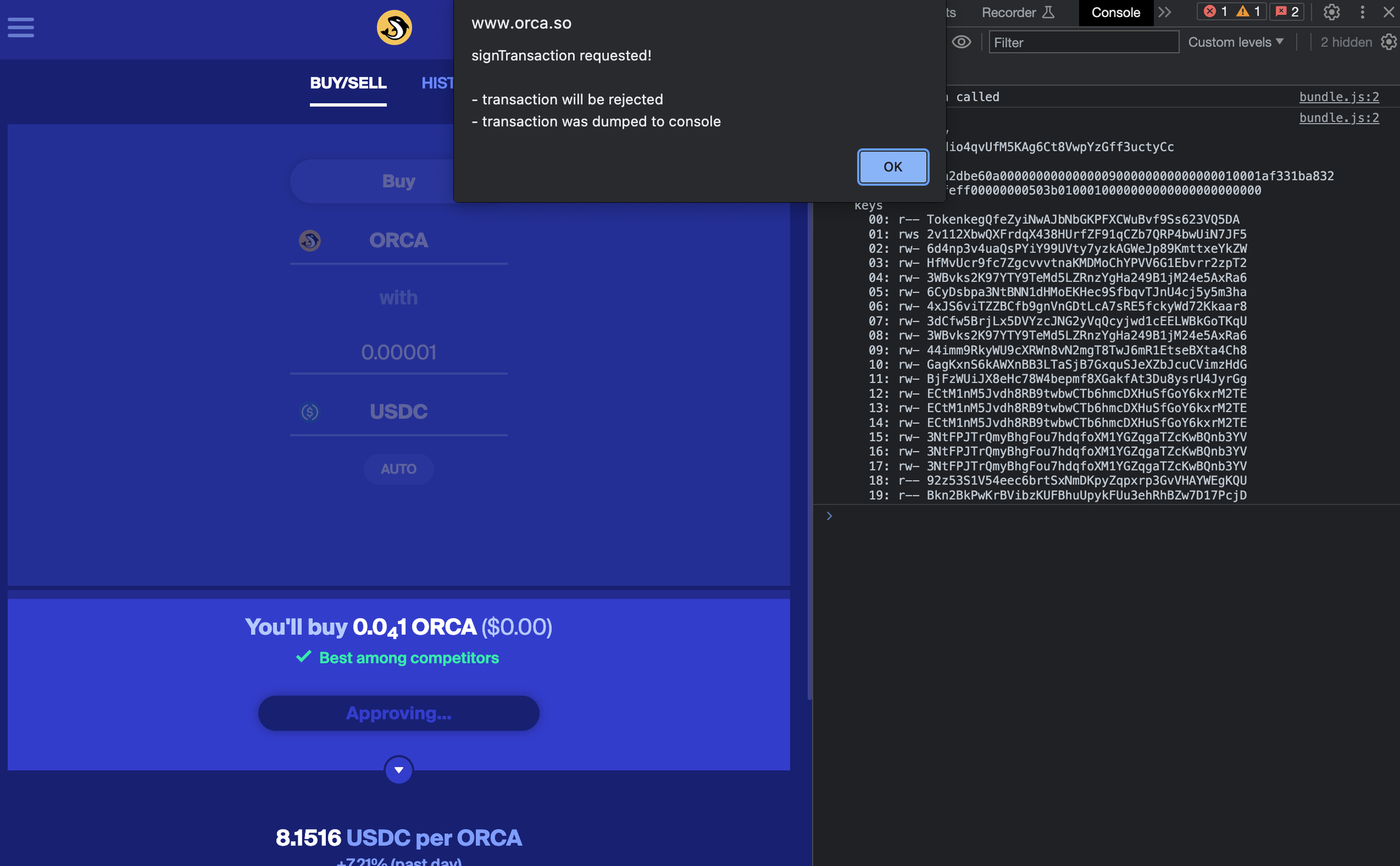
Task: Click key row 19 Bkn2BkPwKrBVibzKUFBhuUpykFUu3ehRhBZw7D17PcjD
Action: click(x=1057, y=495)
